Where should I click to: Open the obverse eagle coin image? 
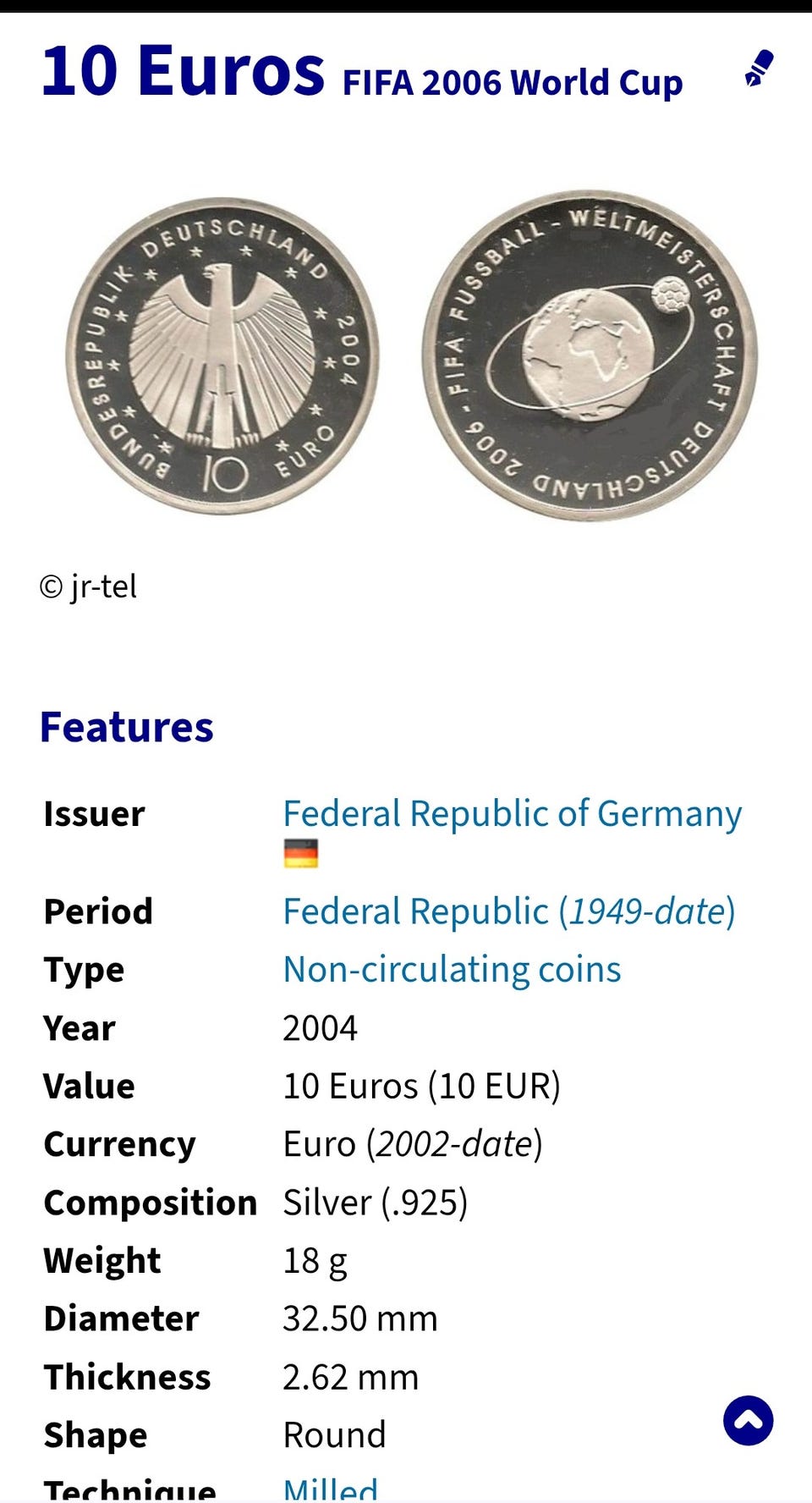[x=222, y=356]
